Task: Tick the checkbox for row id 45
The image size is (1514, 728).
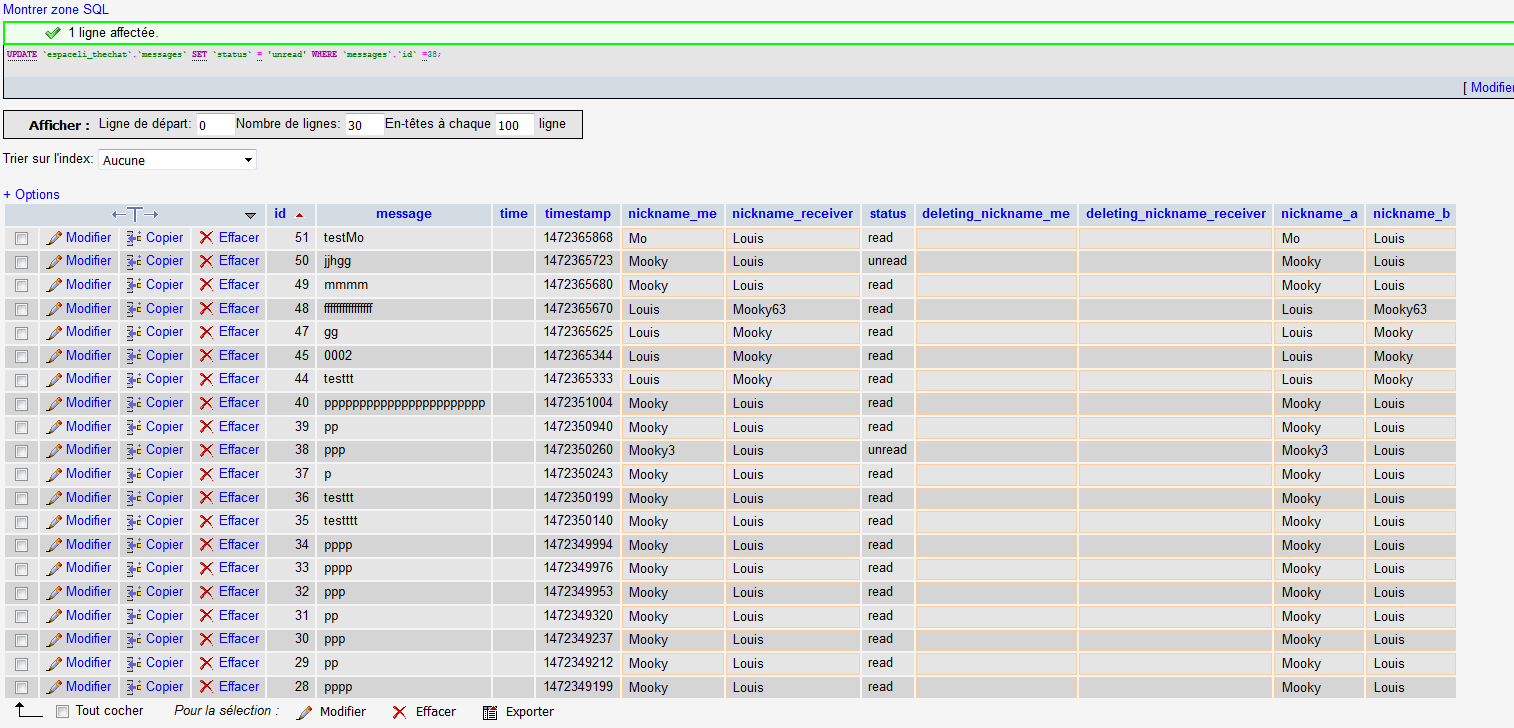Action: (x=21, y=356)
